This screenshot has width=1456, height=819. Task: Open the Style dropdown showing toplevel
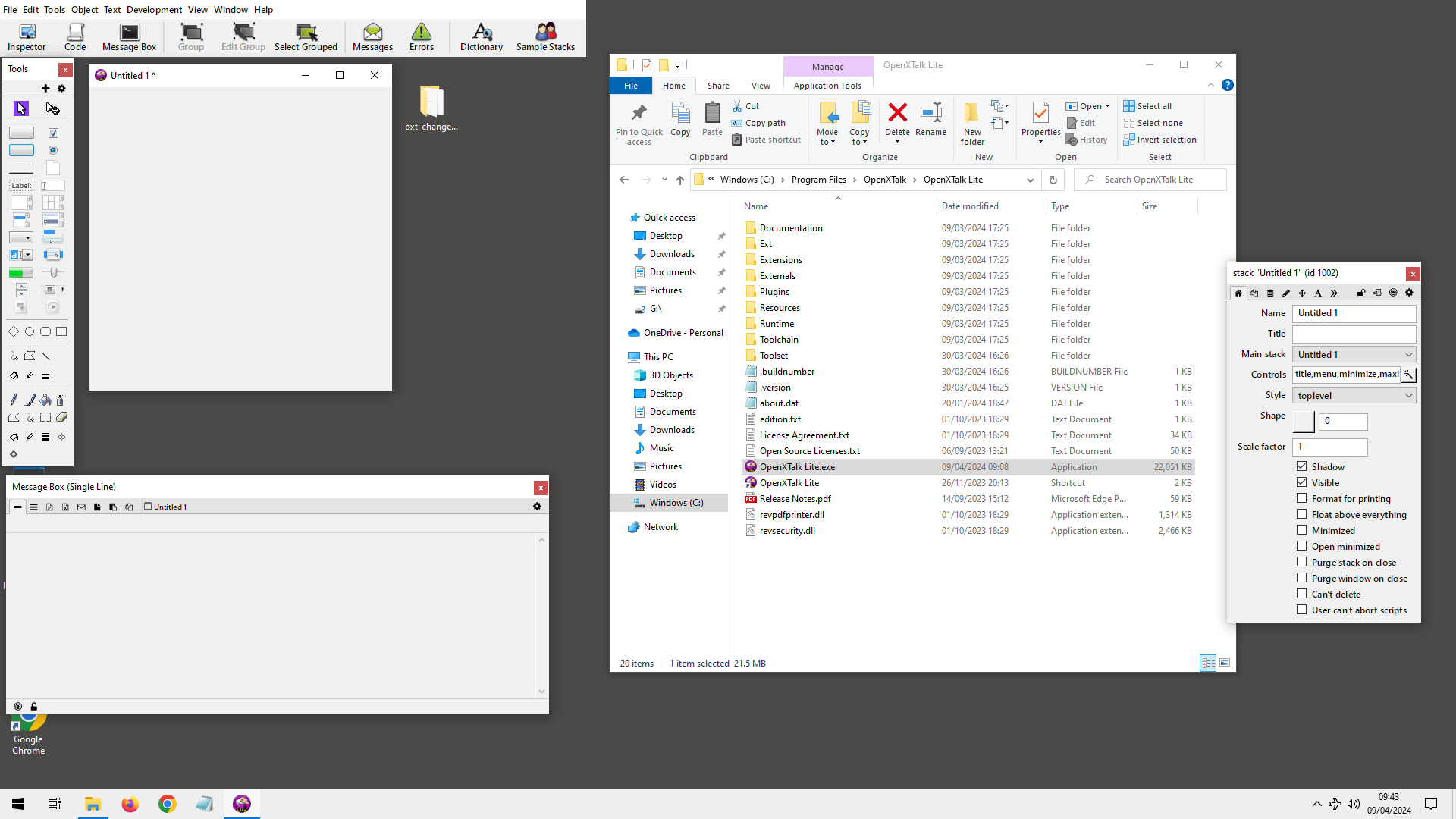pos(1354,395)
